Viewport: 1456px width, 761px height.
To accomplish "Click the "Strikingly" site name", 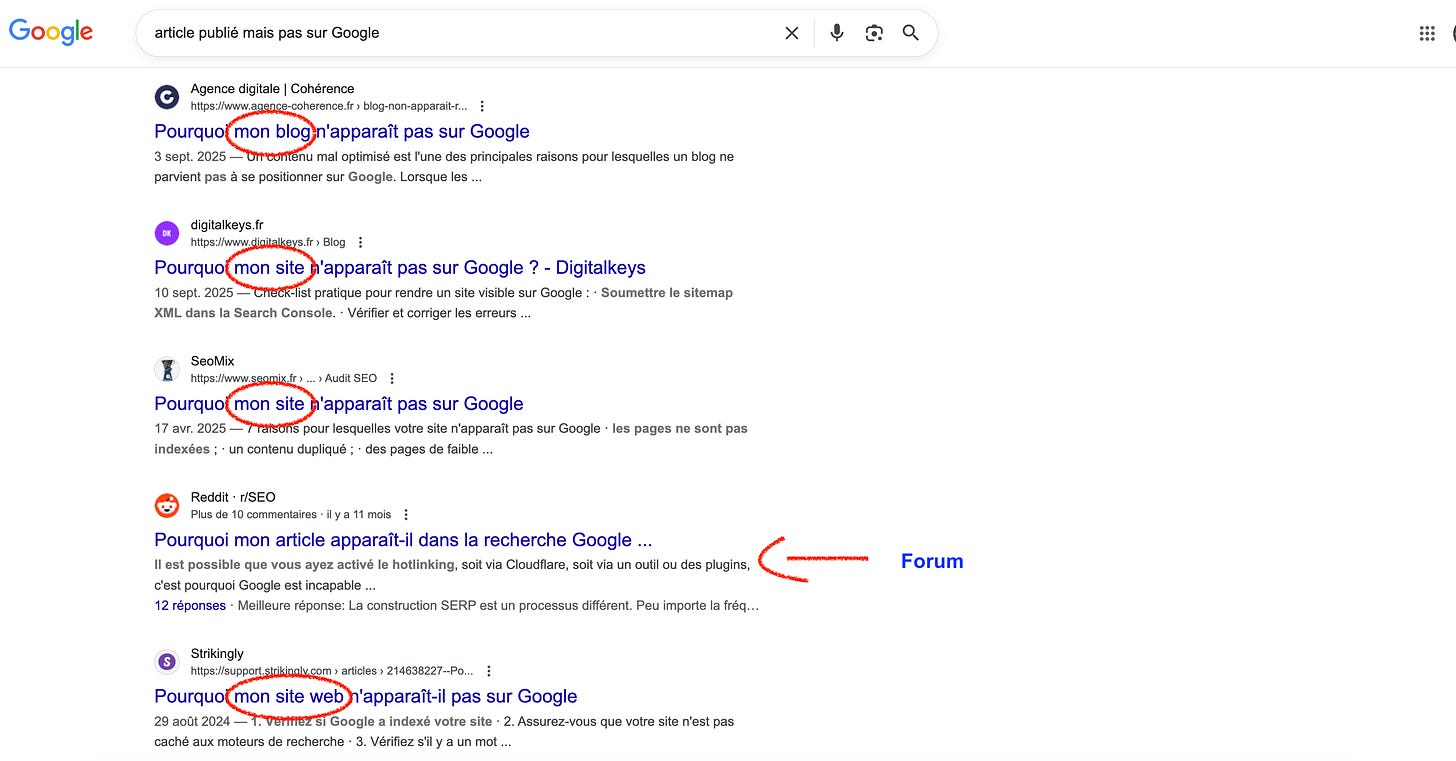I will tap(217, 654).
